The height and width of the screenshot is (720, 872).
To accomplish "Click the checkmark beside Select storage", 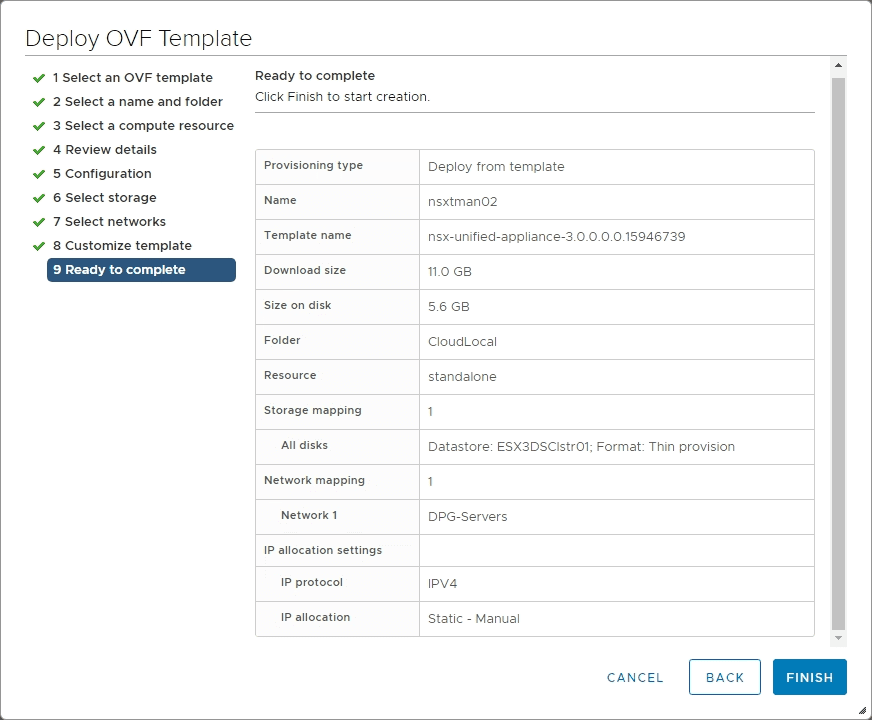I will tap(38, 197).
